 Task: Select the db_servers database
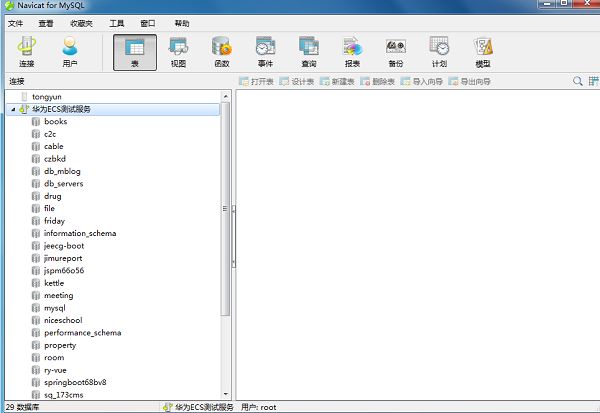[x=64, y=184]
